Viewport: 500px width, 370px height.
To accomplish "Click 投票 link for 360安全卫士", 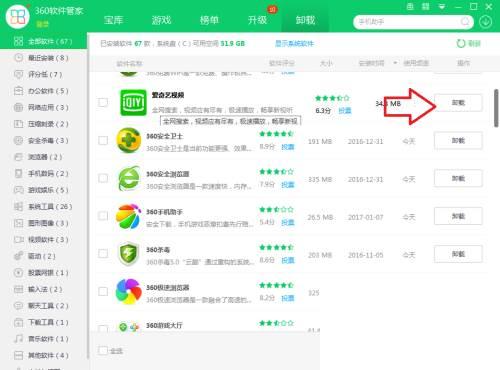I will coord(288,146).
